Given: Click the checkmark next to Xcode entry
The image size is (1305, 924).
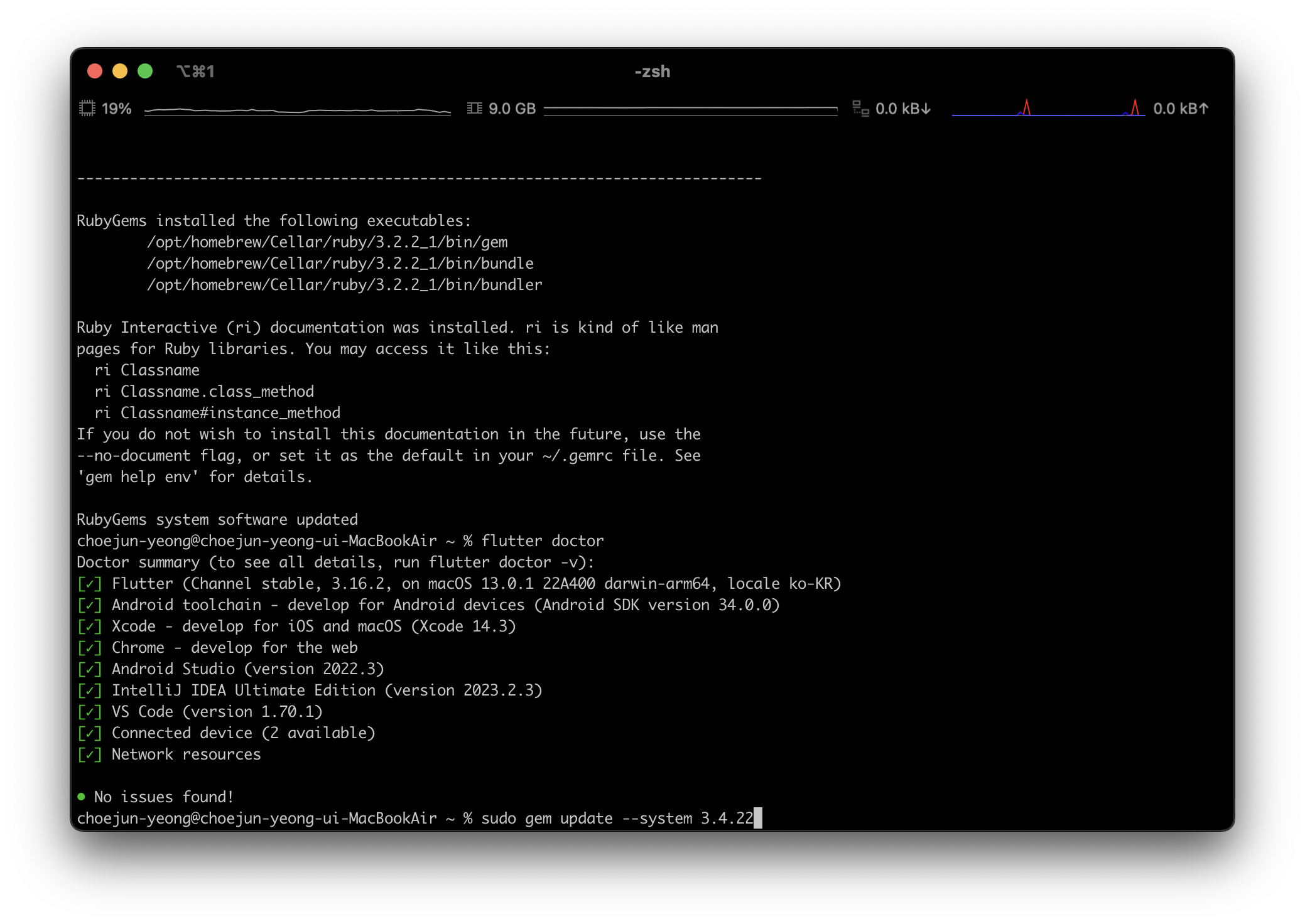Looking at the screenshot, I should click(x=89, y=627).
